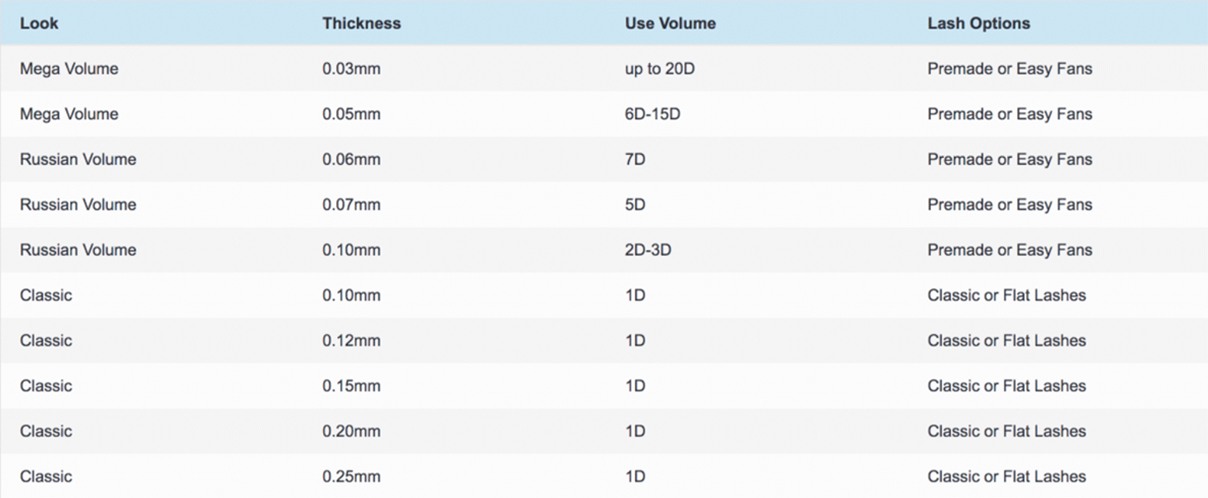Viewport: 1208px width, 498px height.
Task: Click the 0.15mm thickness cell
Action: point(351,386)
